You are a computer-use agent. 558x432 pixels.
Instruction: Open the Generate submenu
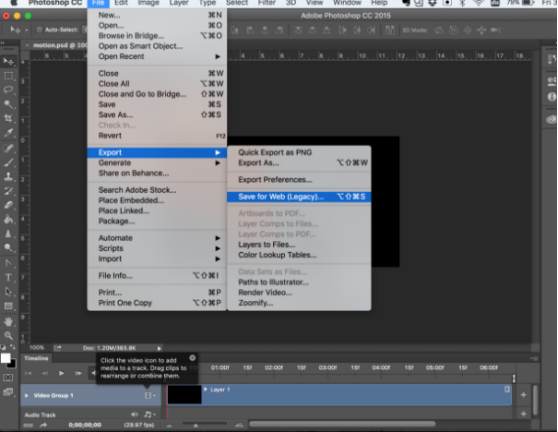pos(157,163)
